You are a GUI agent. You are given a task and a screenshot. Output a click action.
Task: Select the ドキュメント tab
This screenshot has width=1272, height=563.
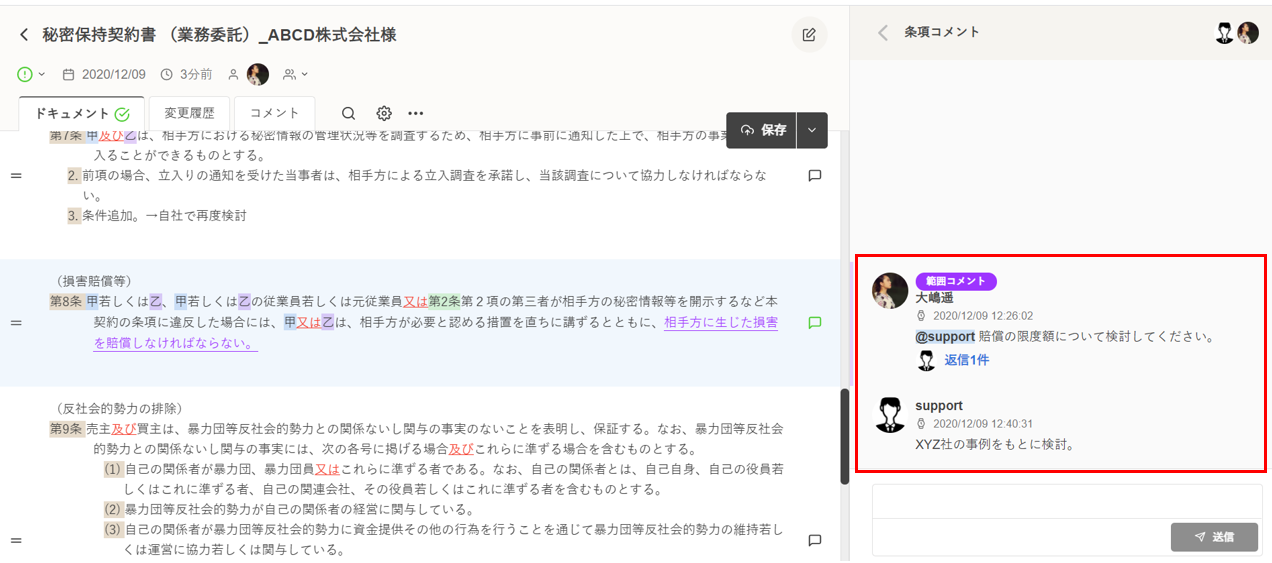tap(81, 114)
